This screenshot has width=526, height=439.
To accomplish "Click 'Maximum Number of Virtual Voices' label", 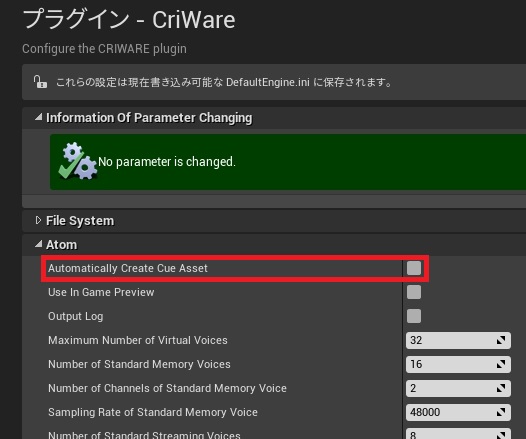I will pyautogui.click(x=138, y=340).
